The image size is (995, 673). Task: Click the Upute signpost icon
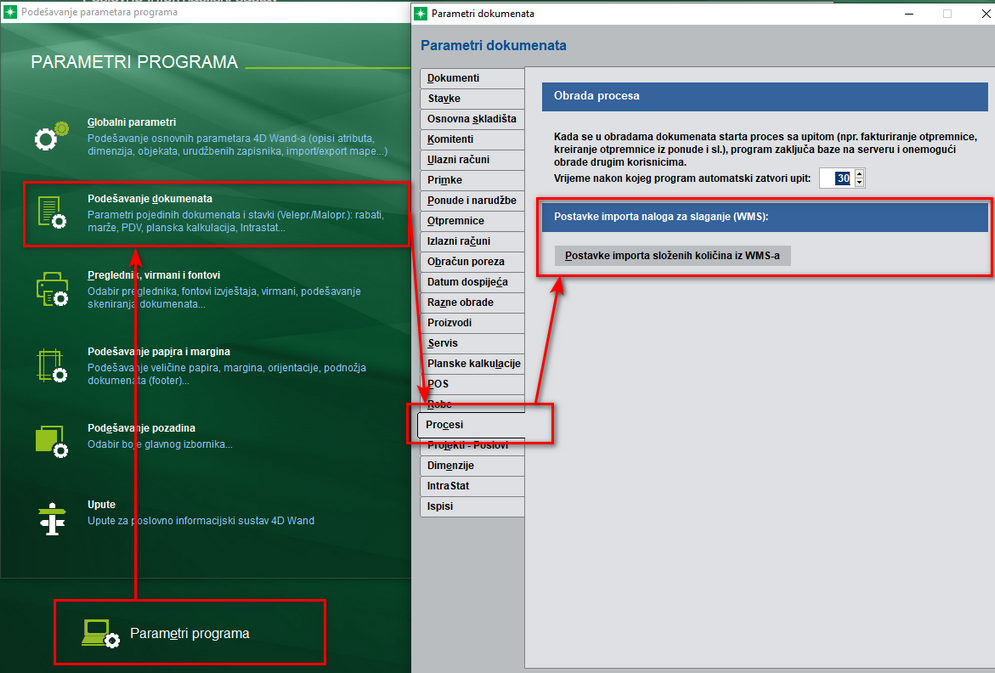pyautogui.click(x=50, y=519)
